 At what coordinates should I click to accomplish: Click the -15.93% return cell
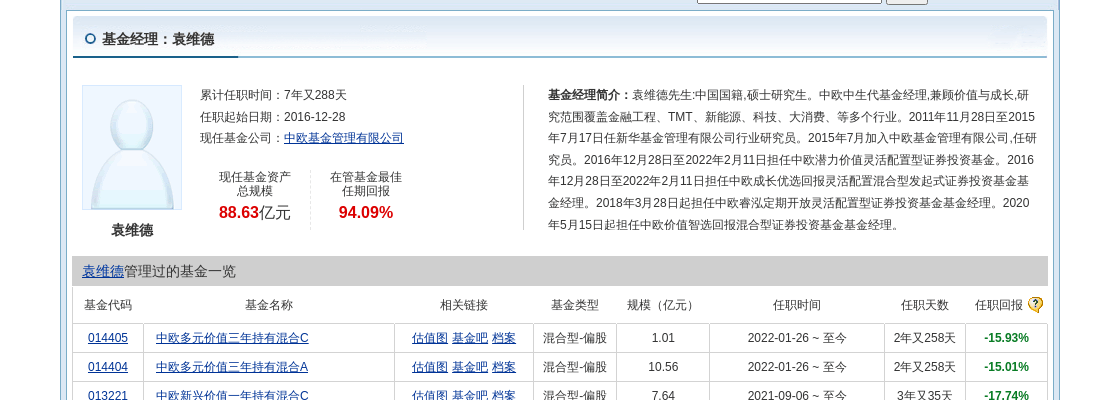(1006, 338)
